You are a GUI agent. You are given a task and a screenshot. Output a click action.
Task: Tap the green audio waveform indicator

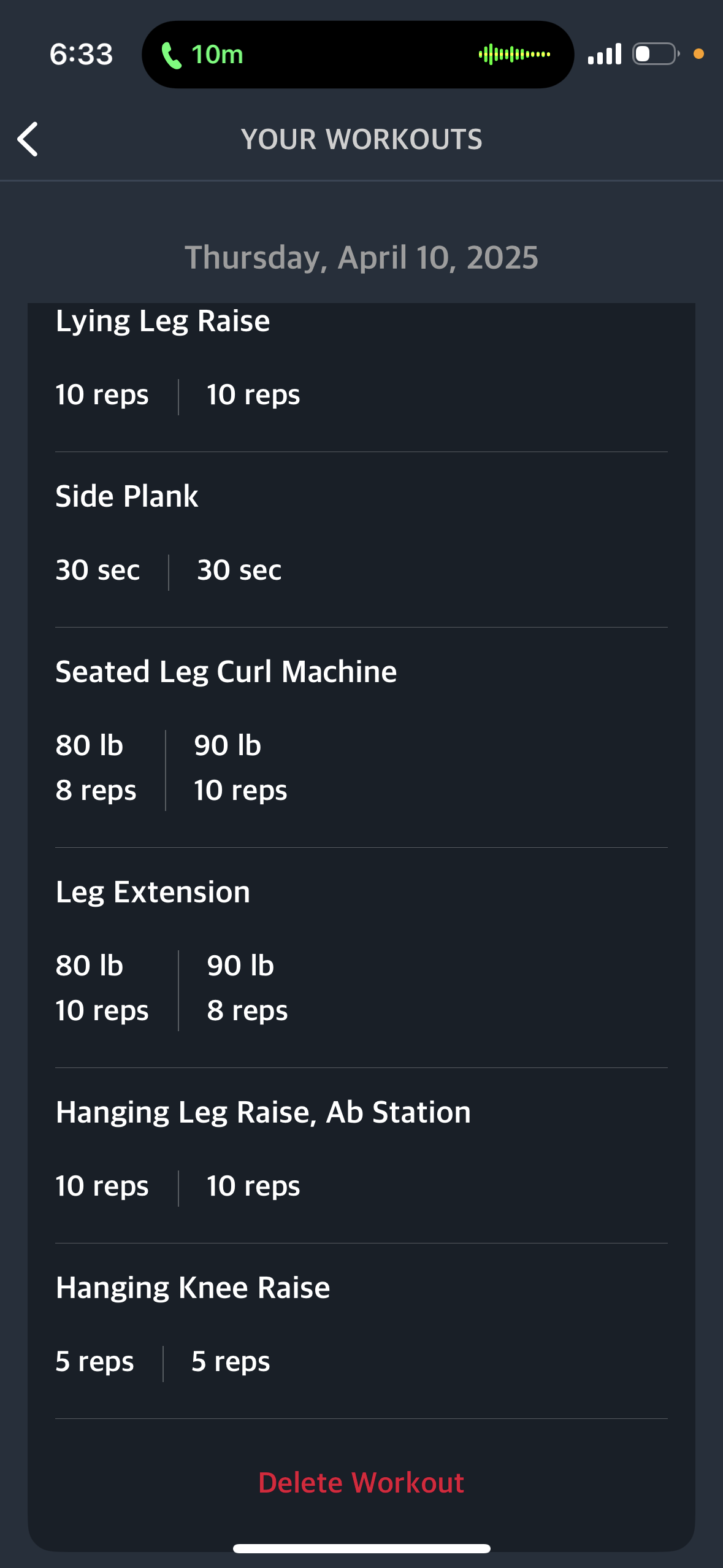coord(514,55)
